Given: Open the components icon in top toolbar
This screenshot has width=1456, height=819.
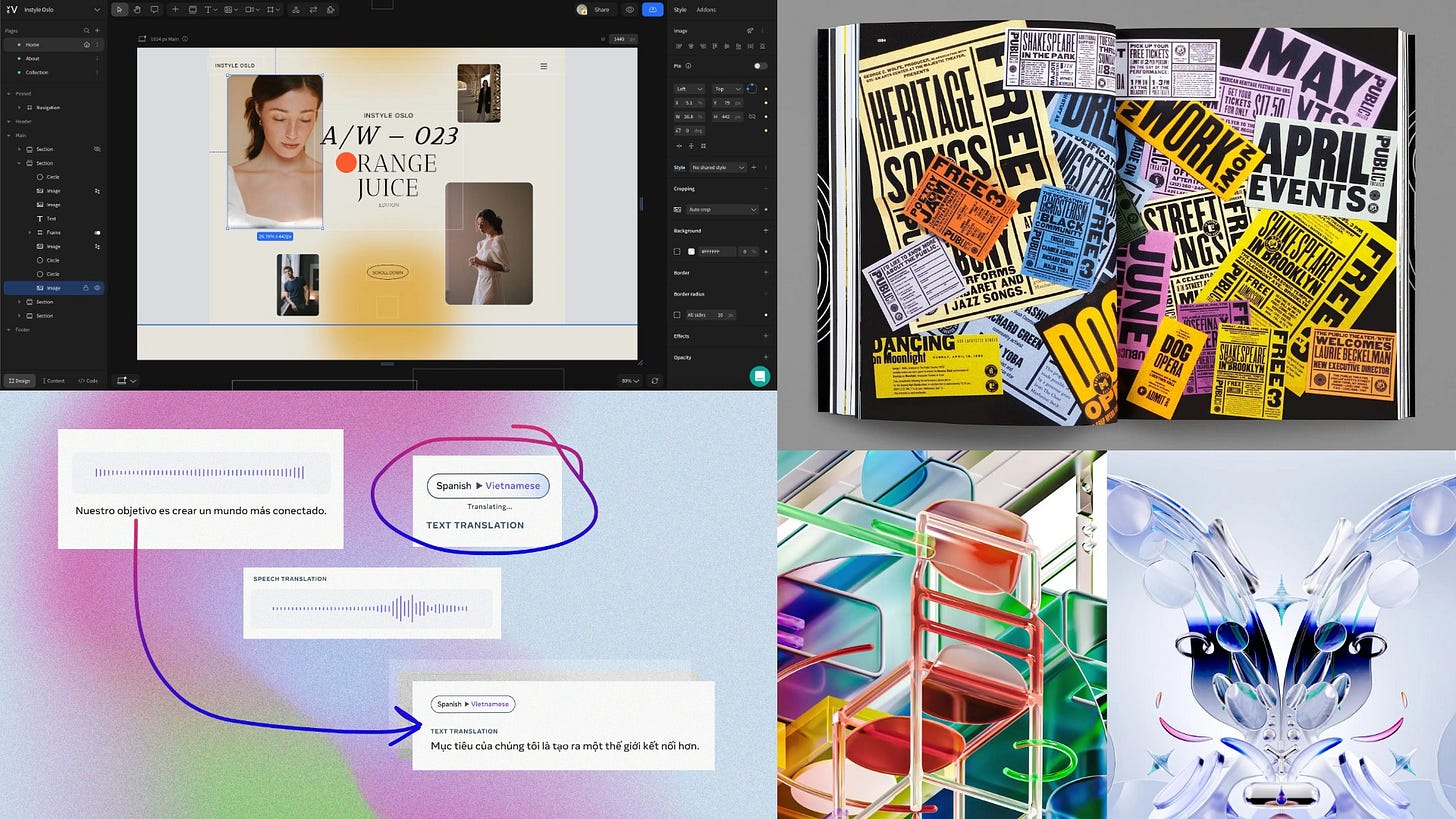Looking at the screenshot, I should point(294,9).
